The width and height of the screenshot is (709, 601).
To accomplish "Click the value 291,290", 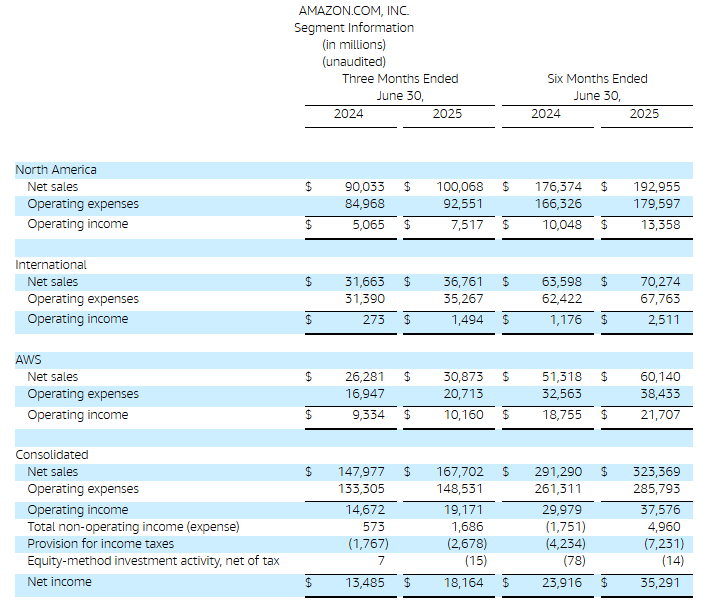I will (x=558, y=472).
